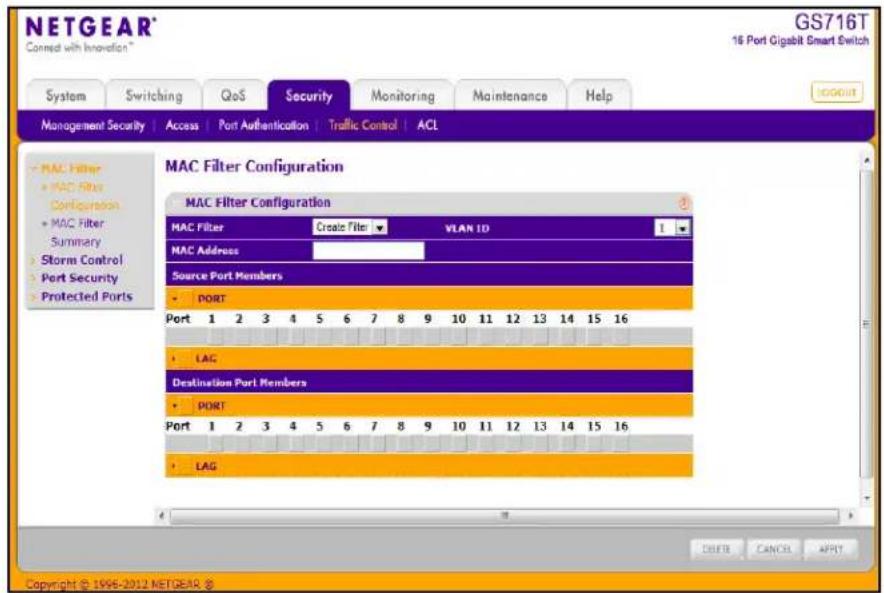
Task: Toggle source port 9 membership box
Action: [431, 337]
